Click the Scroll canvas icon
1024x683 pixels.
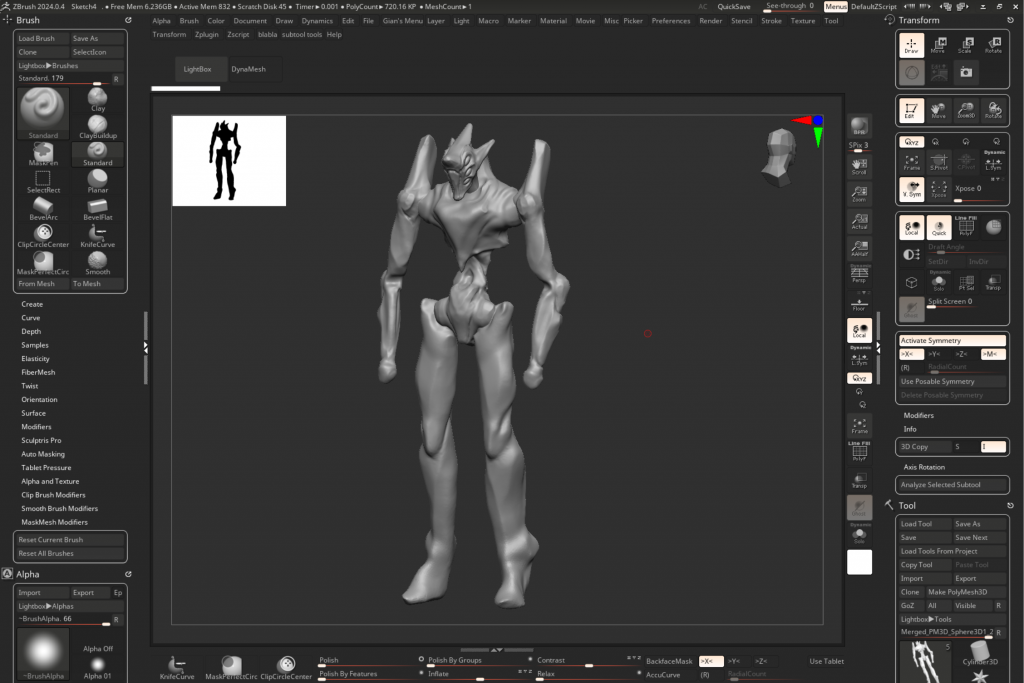click(x=859, y=167)
